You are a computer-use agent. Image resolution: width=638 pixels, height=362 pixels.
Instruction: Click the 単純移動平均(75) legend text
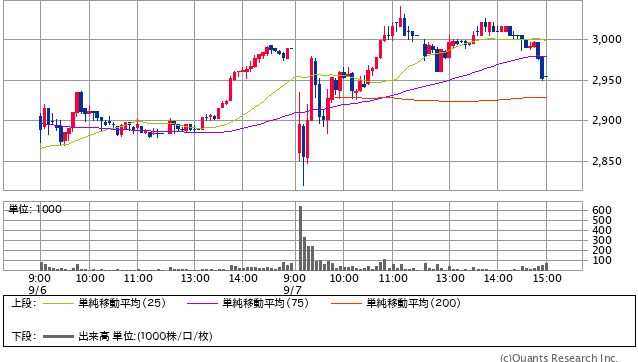pyautogui.click(x=266, y=303)
